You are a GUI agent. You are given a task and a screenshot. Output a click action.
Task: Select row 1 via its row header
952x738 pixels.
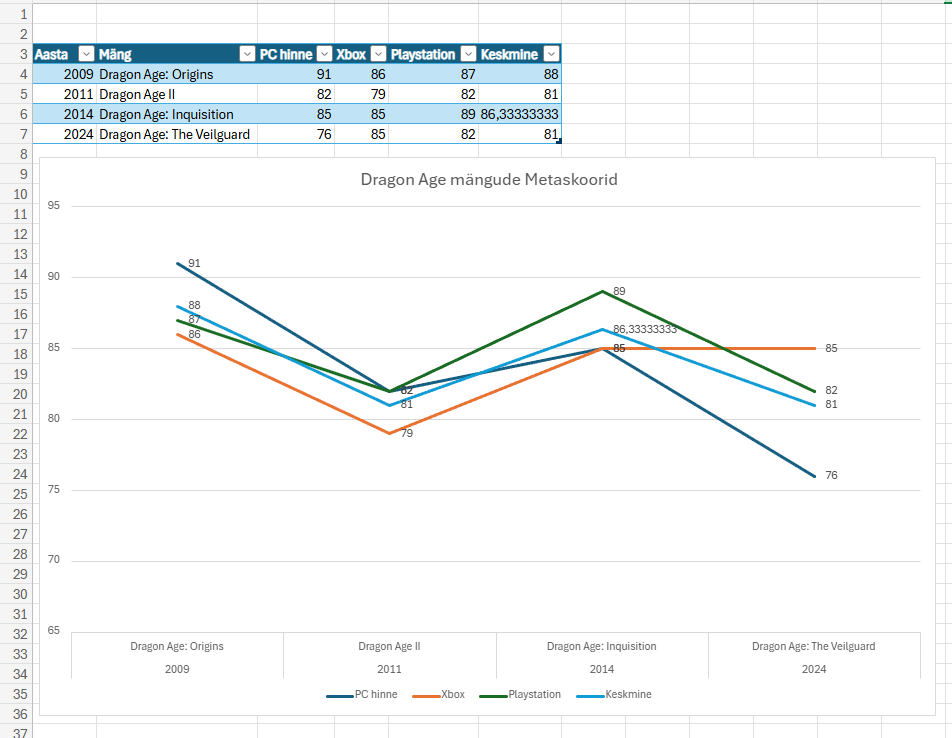pyautogui.click(x=16, y=14)
